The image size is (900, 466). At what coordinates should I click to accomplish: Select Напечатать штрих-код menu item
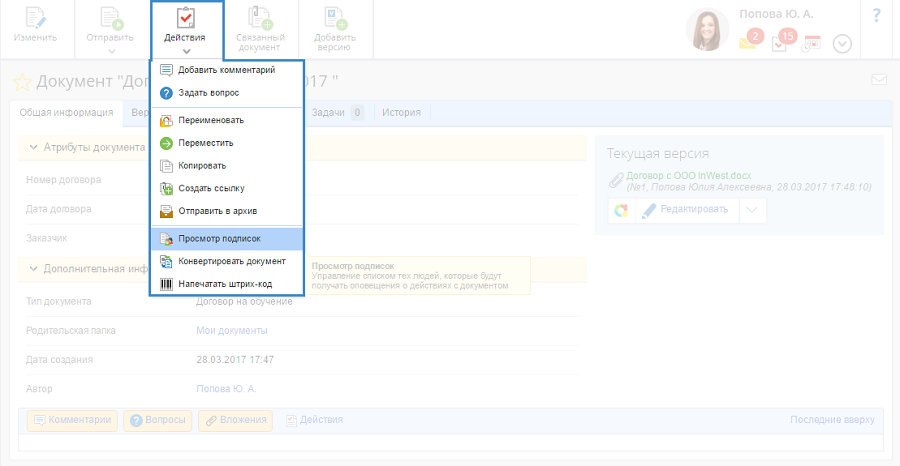227,284
